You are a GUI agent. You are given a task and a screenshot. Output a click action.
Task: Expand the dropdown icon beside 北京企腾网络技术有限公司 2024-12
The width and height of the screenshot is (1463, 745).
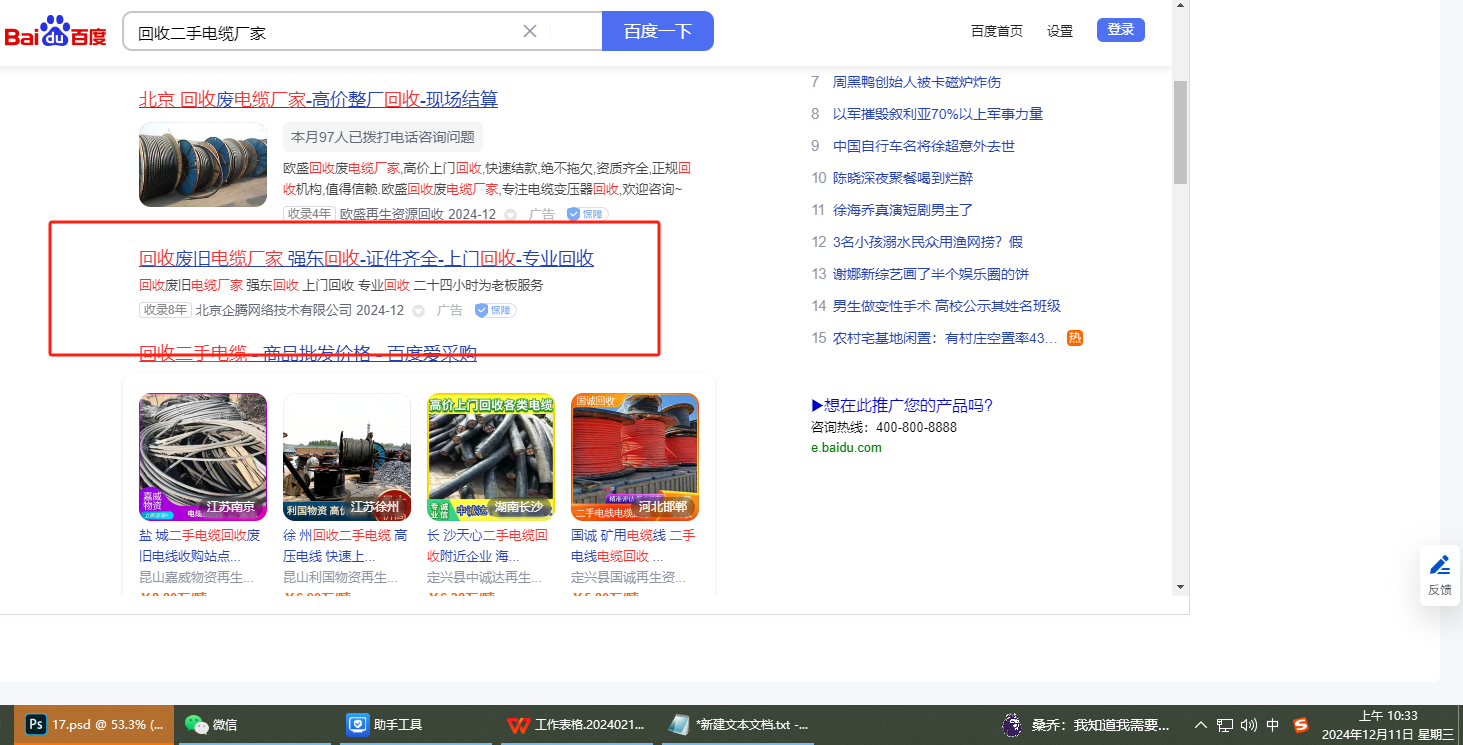click(419, 310)
